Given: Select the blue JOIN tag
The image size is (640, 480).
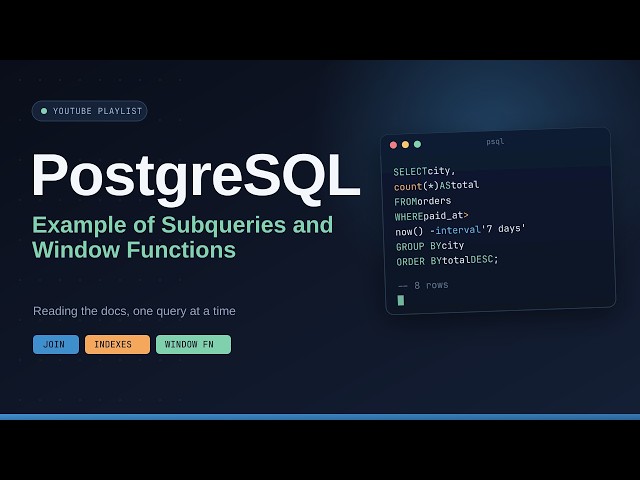Looking at the screenshot, I should tap(56, 344).
